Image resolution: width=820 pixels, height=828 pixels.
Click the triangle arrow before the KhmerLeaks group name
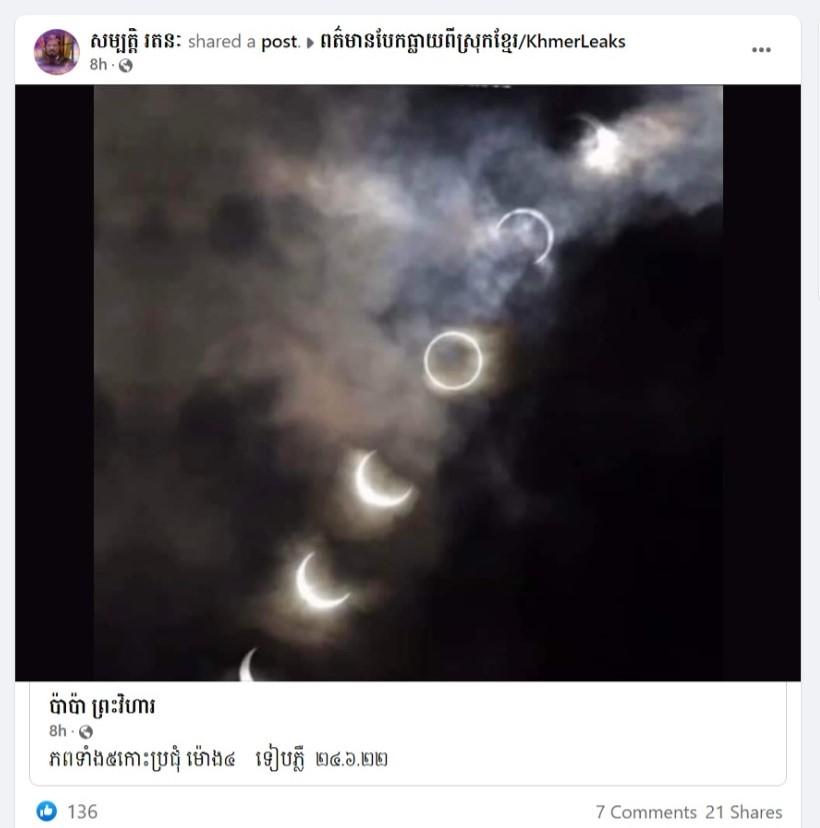point(310,42)
